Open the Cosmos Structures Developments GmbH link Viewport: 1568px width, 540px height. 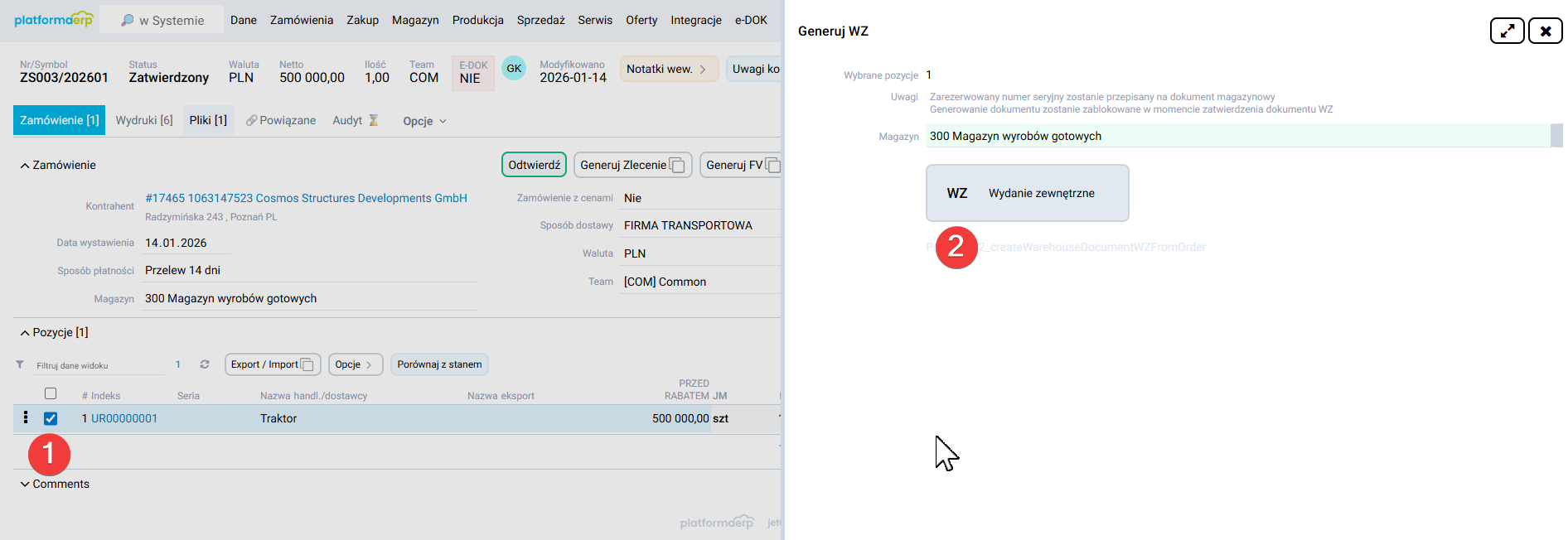tap(306, 198)
